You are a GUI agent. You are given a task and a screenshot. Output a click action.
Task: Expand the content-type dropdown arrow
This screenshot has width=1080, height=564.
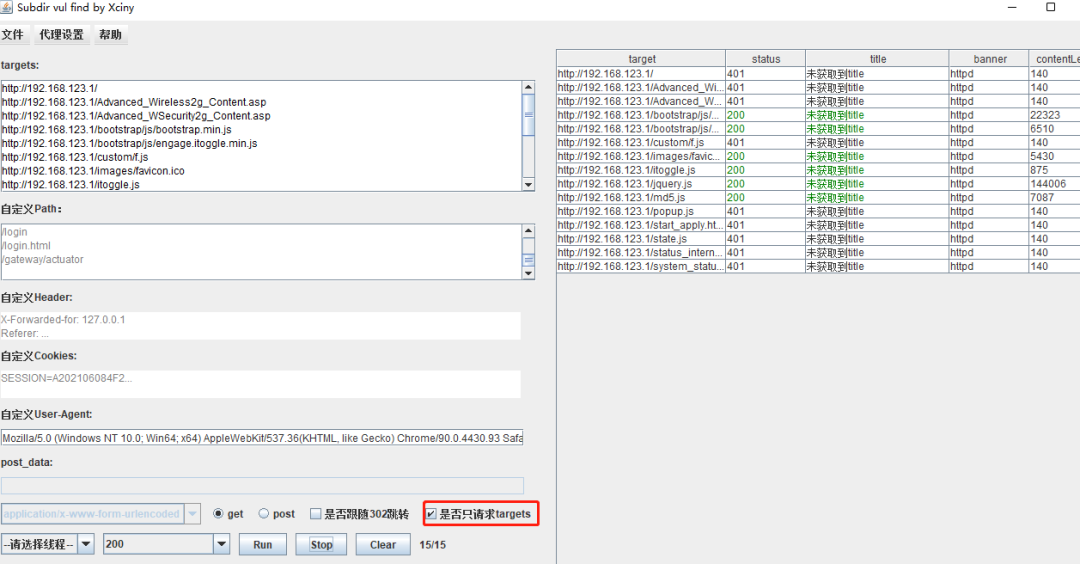(x=193, y=514)
